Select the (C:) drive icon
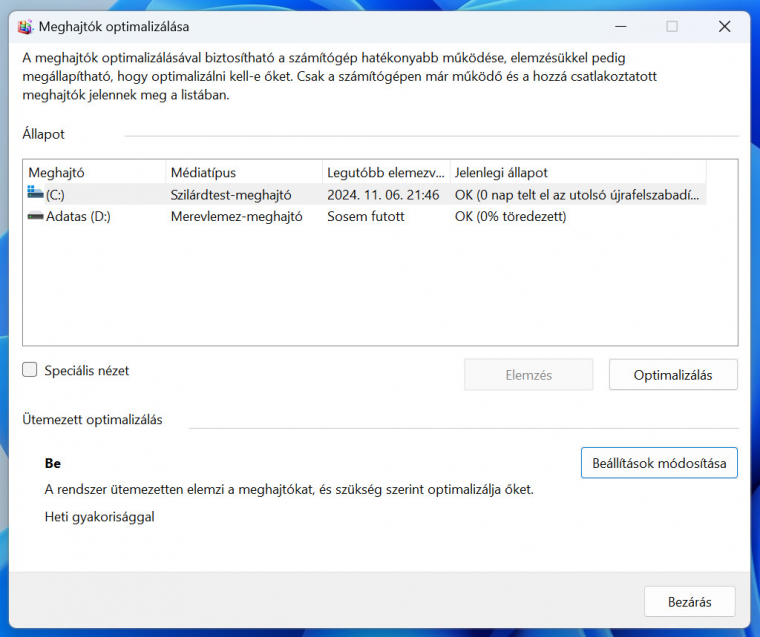 pyautogui.click(x=35, y=192)
